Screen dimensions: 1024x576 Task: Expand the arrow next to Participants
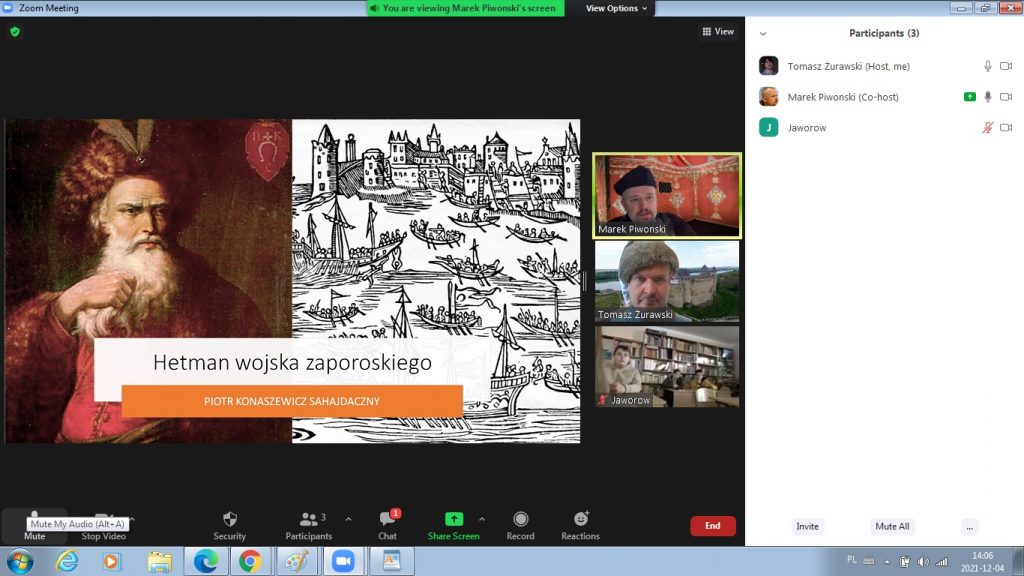point(348,519)
